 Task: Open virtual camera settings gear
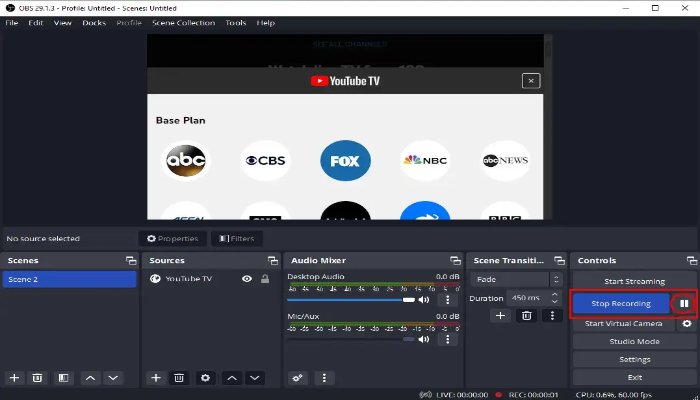click(x=687, y=324)
